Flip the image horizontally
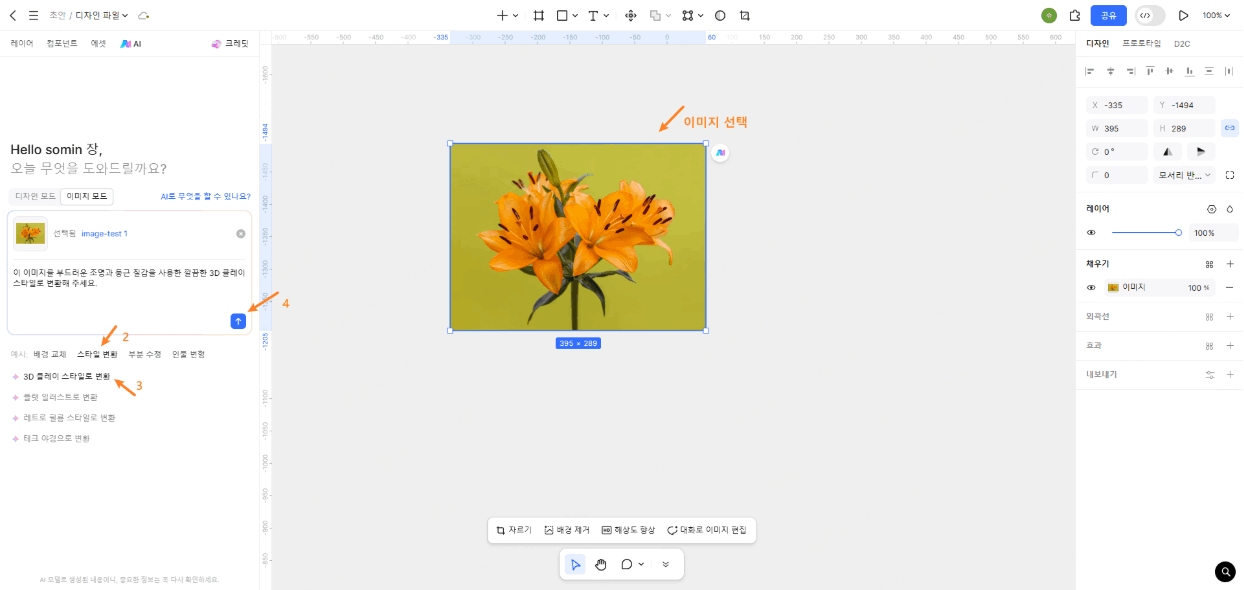This screenshot has width=1244, height=590. click(1166, 152)
